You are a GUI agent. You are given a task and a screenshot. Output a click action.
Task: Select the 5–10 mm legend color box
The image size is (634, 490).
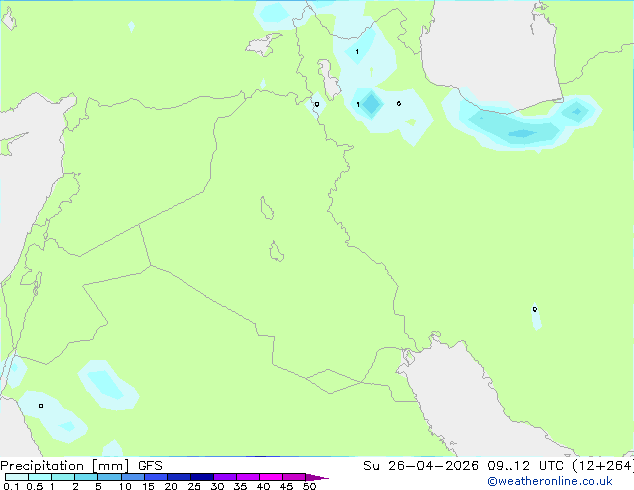pyautogui.click(x=109, y=477)
